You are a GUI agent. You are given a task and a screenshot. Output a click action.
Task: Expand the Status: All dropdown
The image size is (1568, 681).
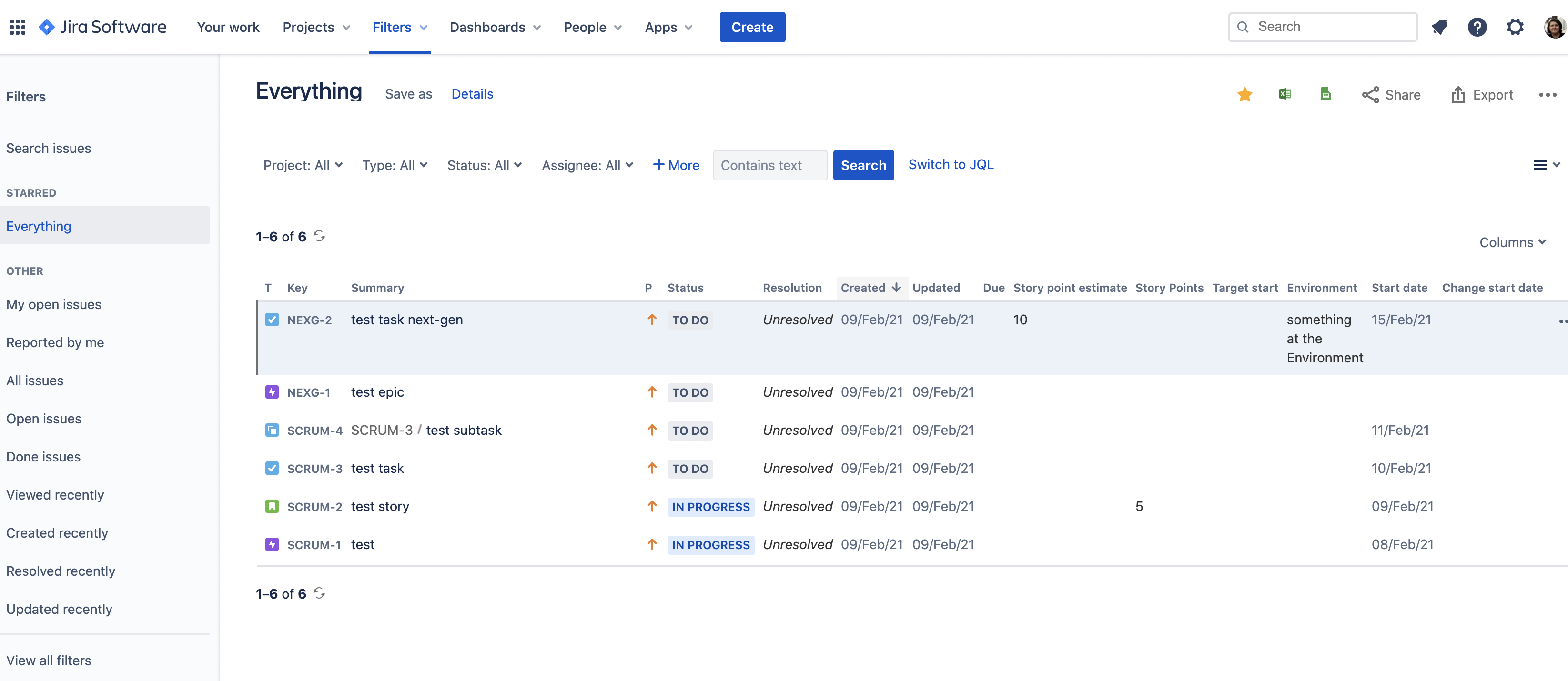(484, 165)
